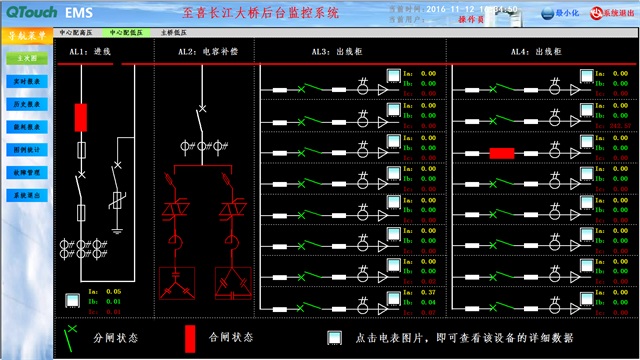
Task: Open meter icon of AL4 eighth outgoing line
Action: [x=587, y=298]
